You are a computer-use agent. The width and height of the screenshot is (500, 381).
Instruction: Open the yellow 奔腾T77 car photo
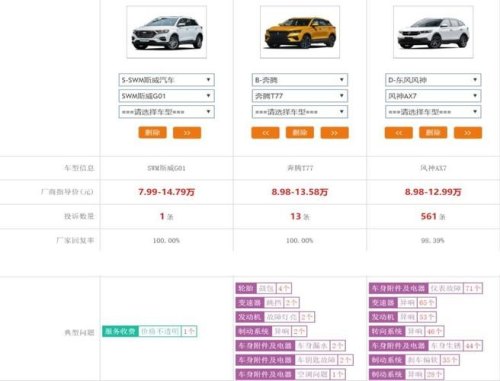300,32
